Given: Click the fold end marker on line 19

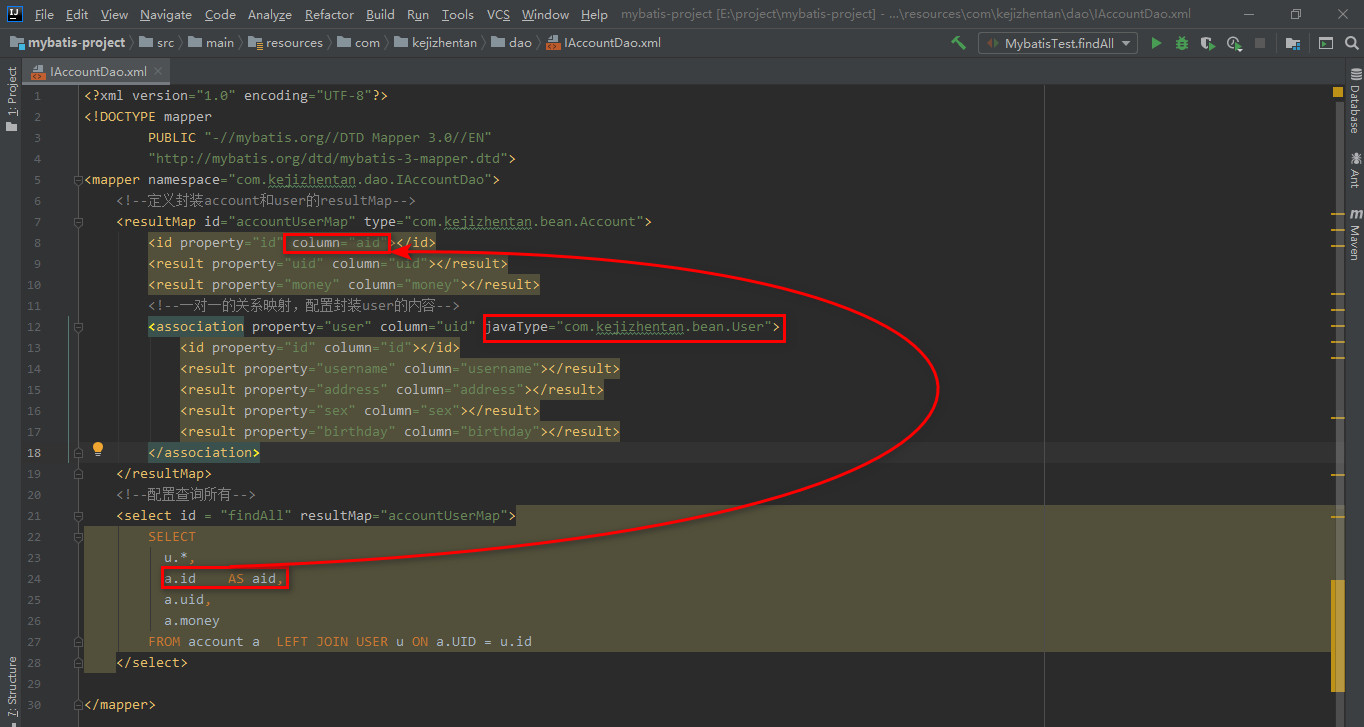Looking at the screenshot, I should tap(78, 474).
